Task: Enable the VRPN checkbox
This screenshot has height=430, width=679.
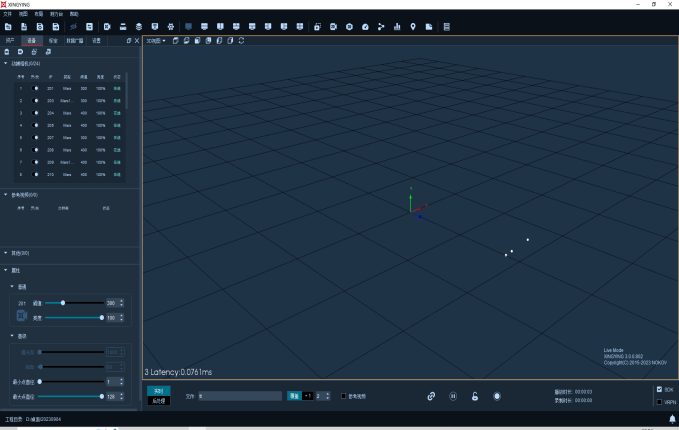Action: pyautogui.click(x=659, y=402)
